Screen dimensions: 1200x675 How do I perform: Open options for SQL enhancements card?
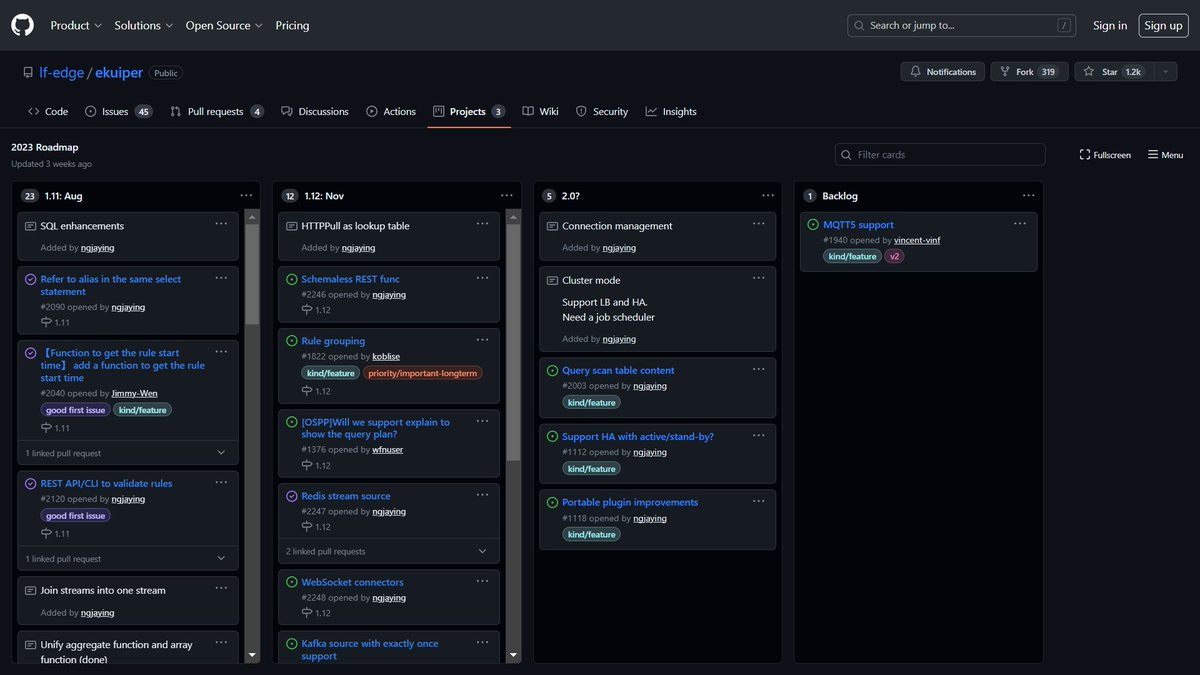click(x=221, y=224)
